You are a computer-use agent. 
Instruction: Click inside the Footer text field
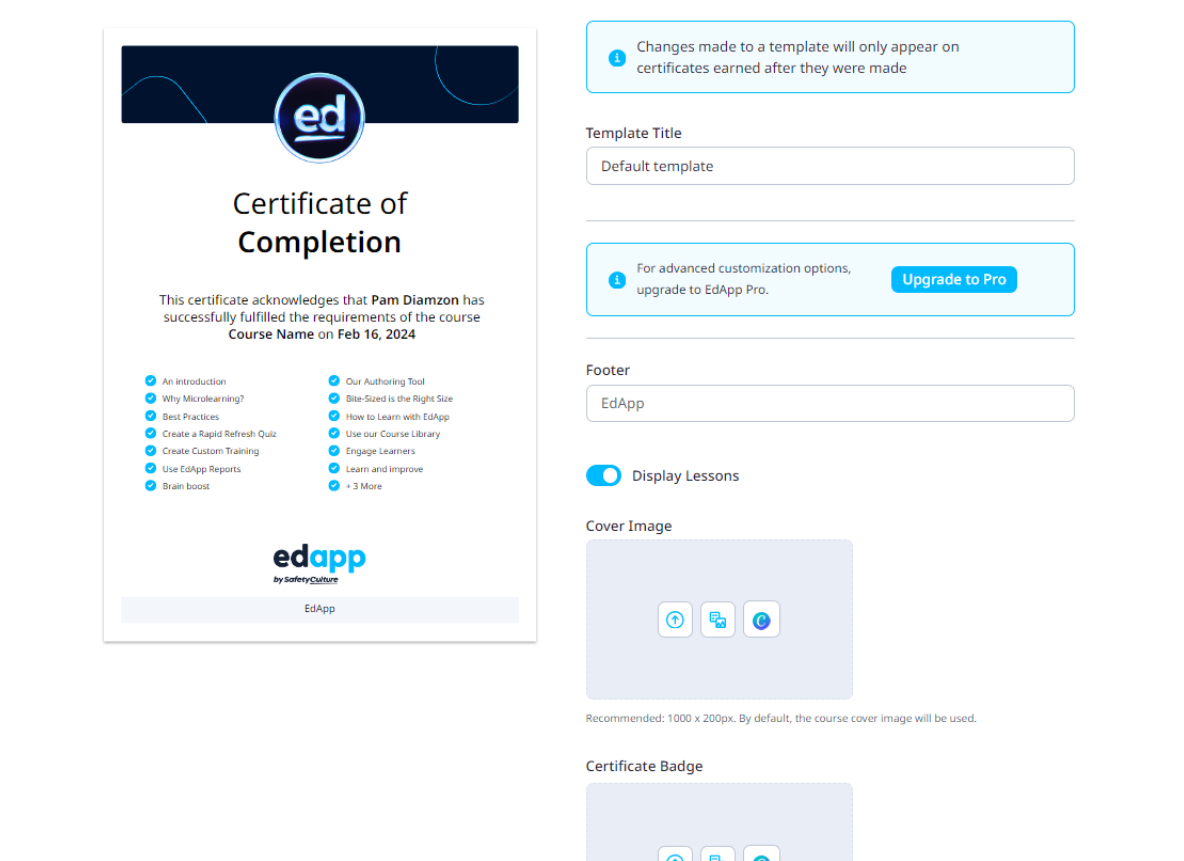830,403
